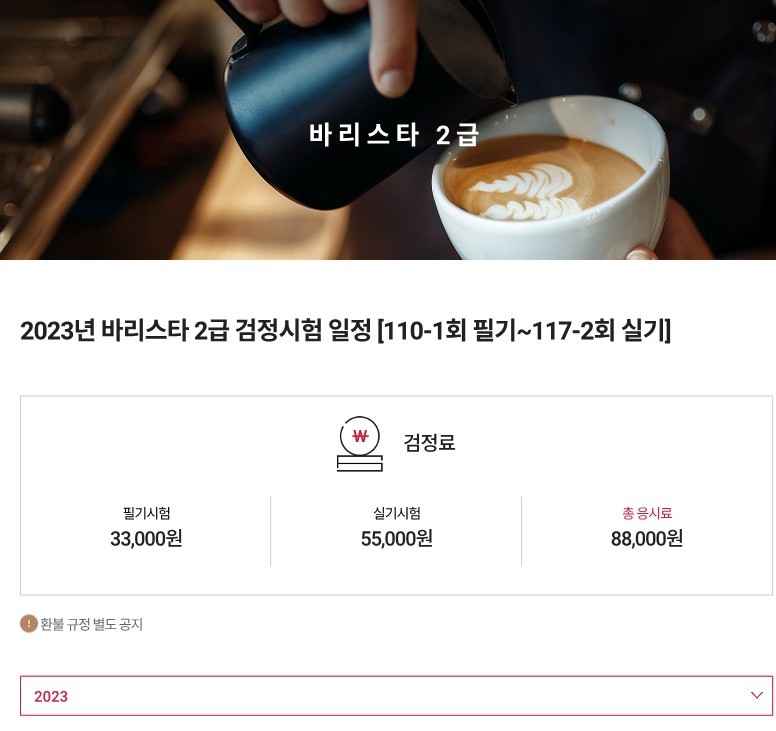Open the year selector showing 2023
The height and width of the screenshot is (731, 776).
coord(396,695)
